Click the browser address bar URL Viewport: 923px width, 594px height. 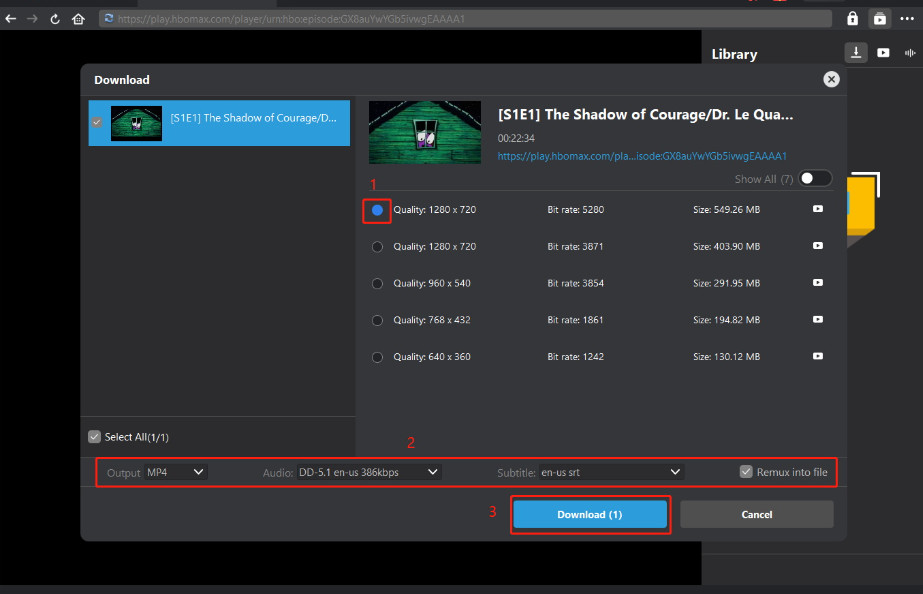pyautogui.click(x=465, y=19)
